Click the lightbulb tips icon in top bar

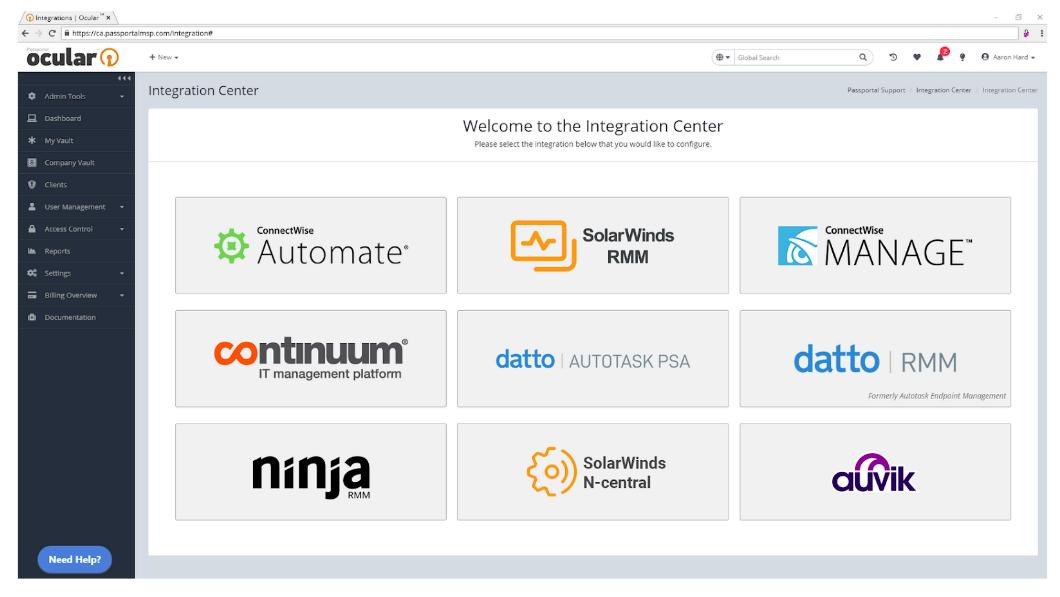[963, 57]
